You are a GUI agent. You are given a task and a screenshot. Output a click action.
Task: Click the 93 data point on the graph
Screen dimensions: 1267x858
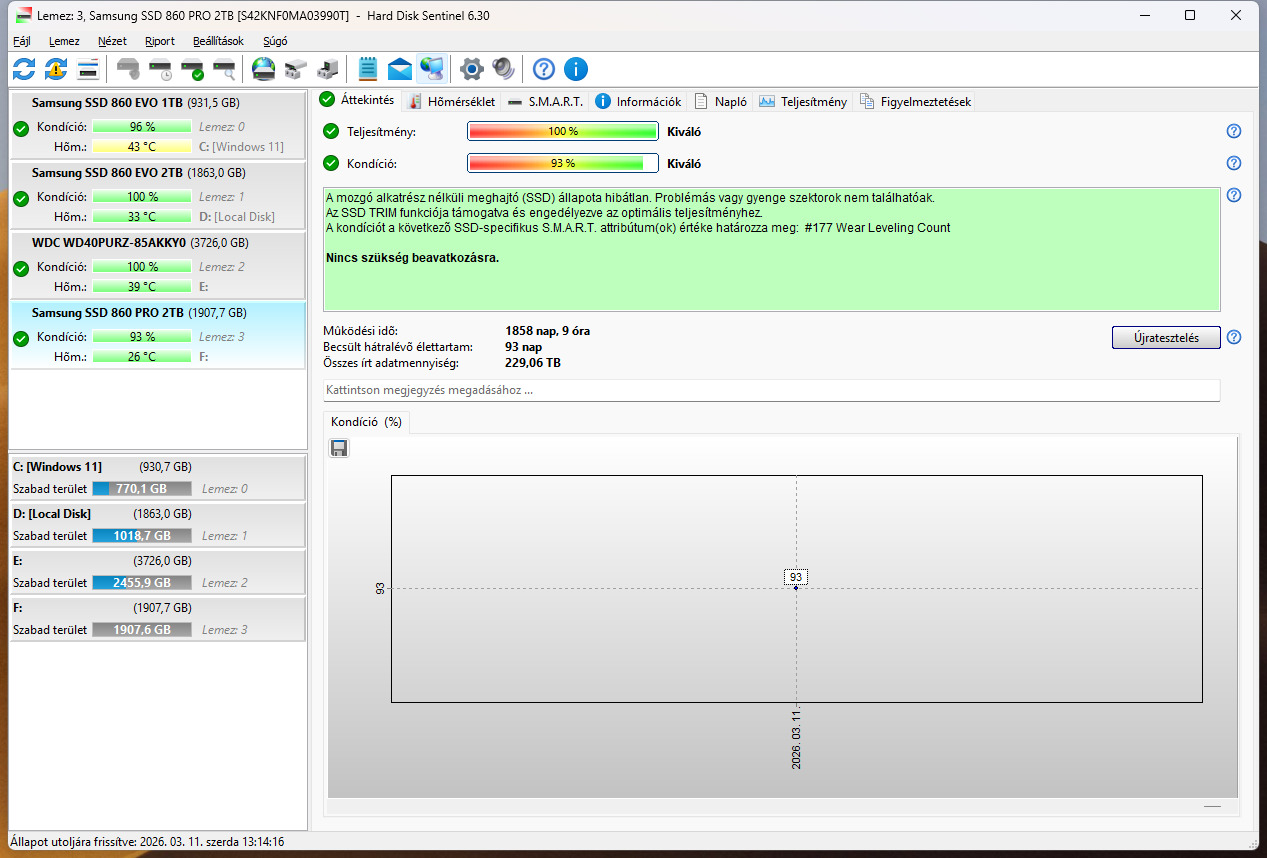point(796,587)
